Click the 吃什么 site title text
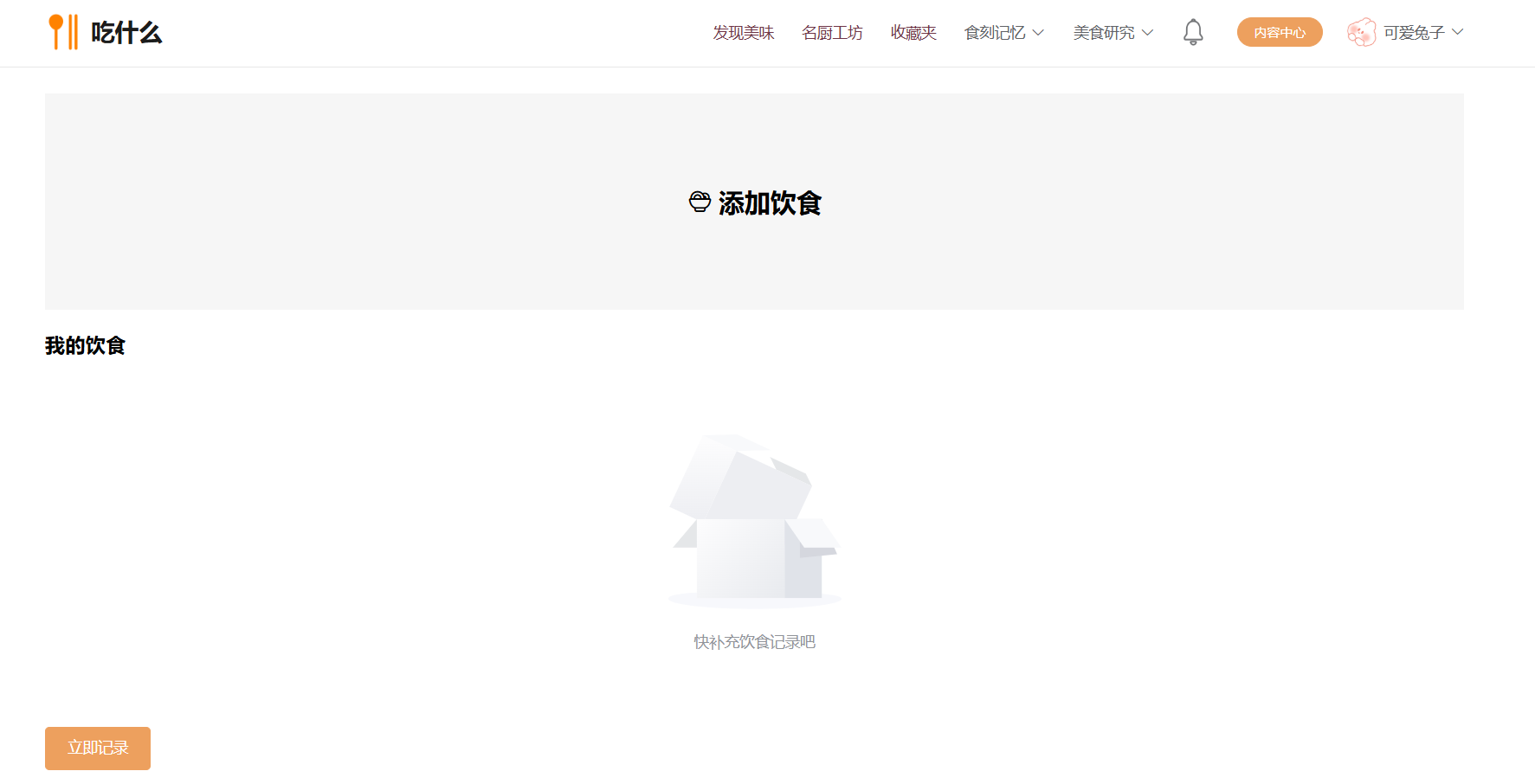This screenshot has height=784, width=1535. click(126, 33)
